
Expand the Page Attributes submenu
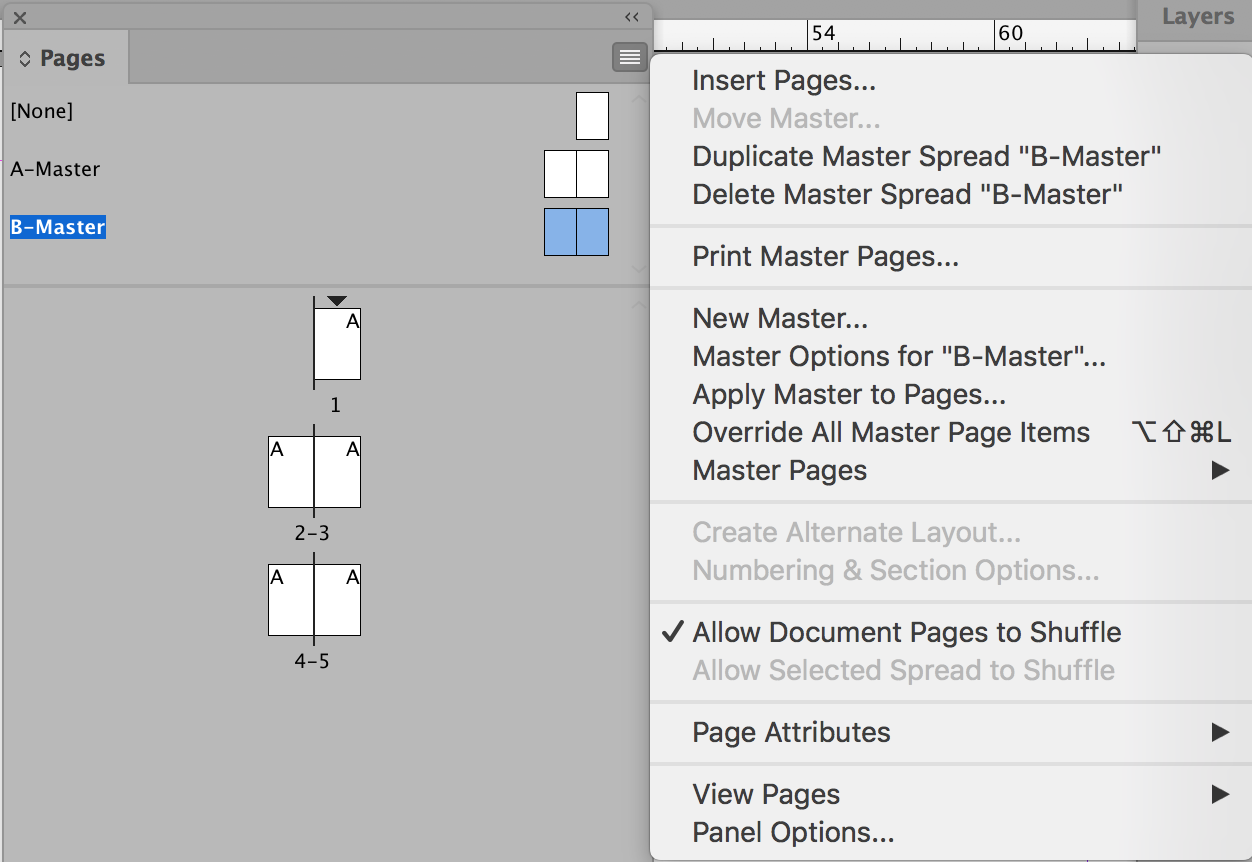pyautogui.click(x=791, y=732)
